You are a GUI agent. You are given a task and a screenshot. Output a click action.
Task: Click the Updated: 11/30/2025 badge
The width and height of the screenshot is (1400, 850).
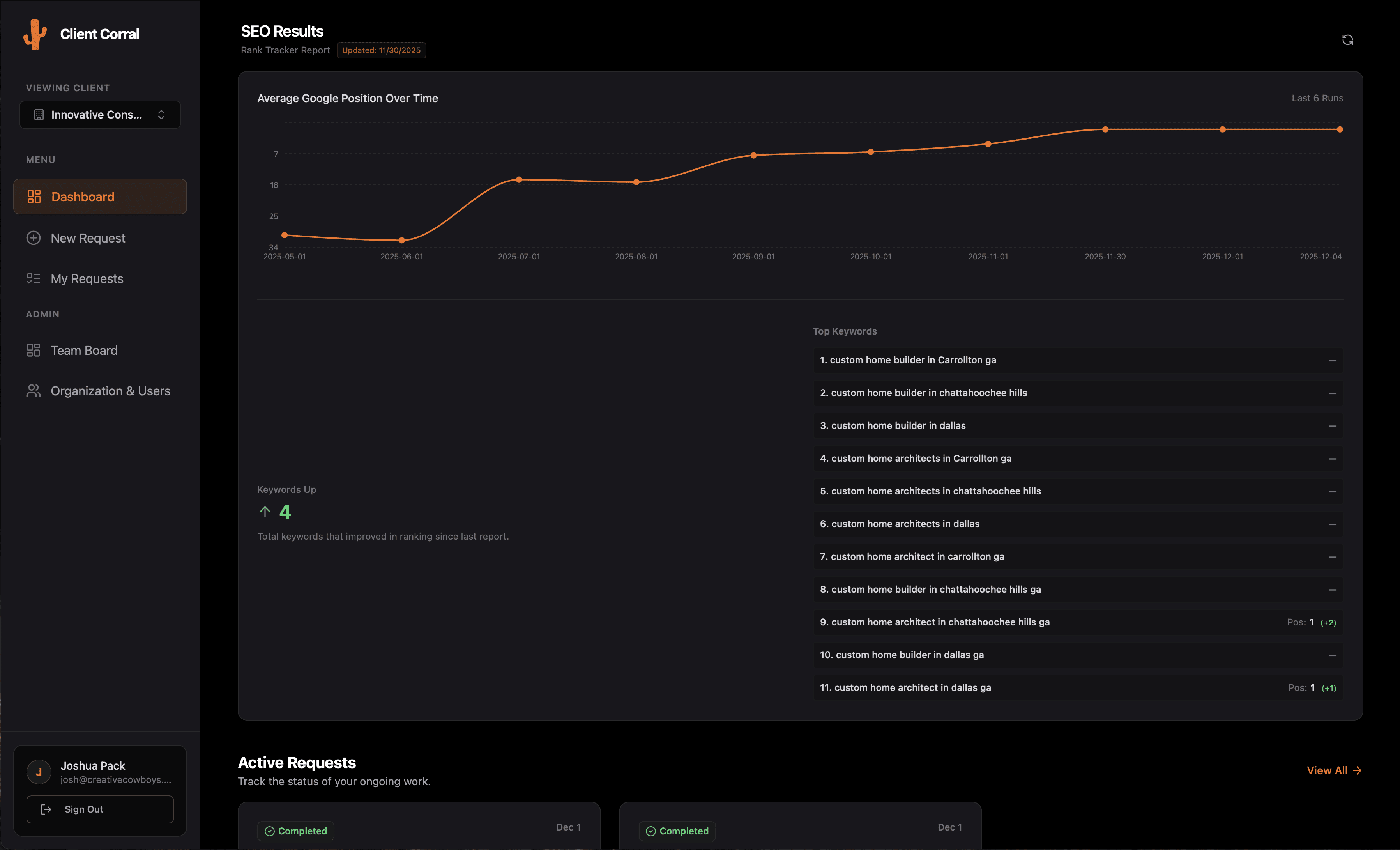(381, 50)
